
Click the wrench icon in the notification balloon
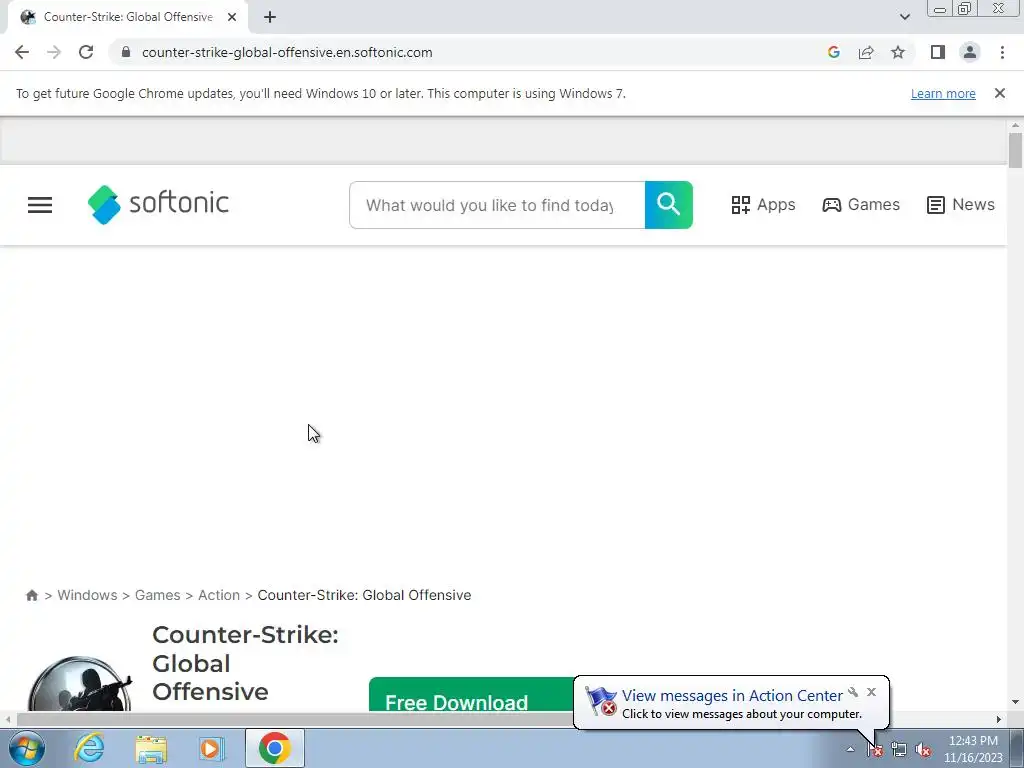[853, 692]
